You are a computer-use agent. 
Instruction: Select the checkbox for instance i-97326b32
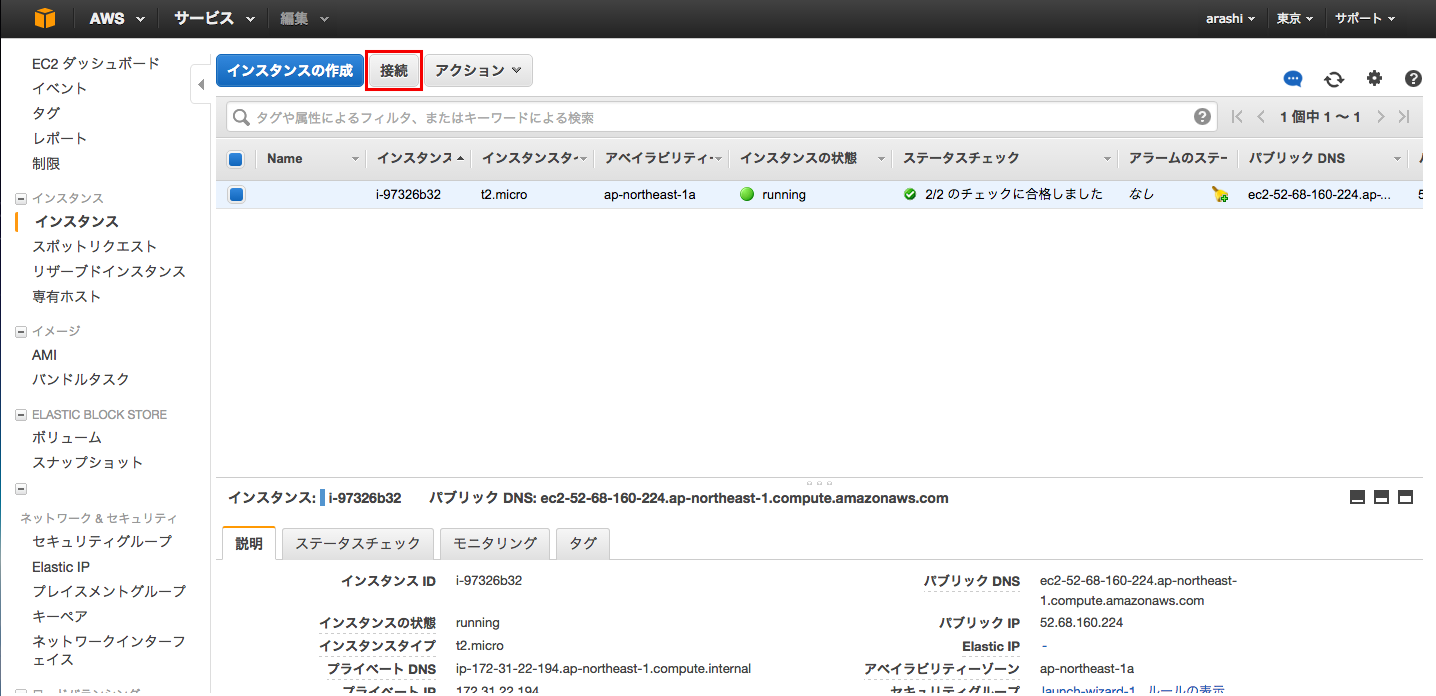tap(236, 194)
